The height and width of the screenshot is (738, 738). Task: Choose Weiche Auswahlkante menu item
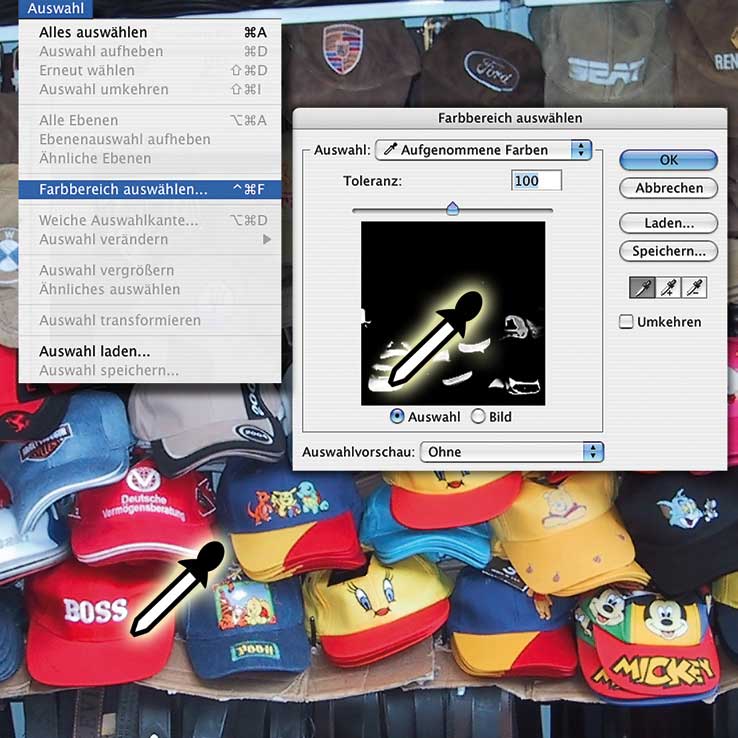(150, 220)
